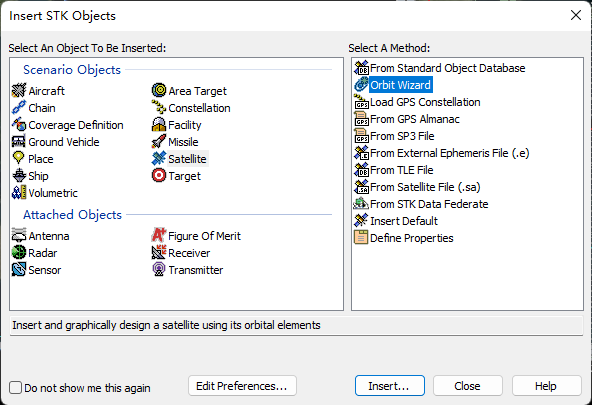This screenshot has height=405, width=592.
Task: Select the Radar icon
Action: 18,253
